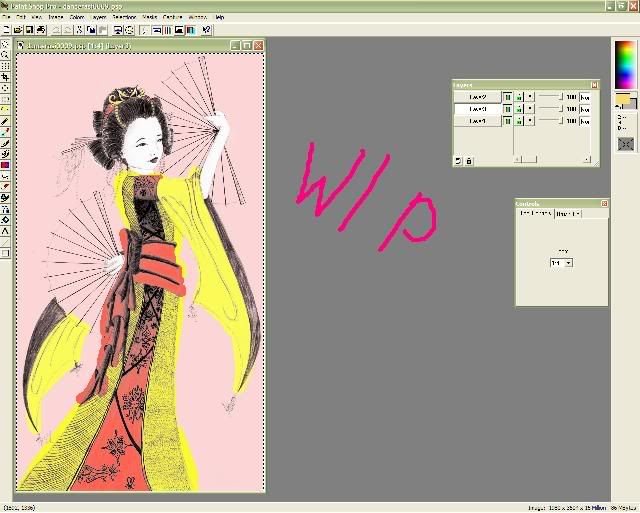640x513 pixels.
Task: Toggle visibility of Layer3
Action: click(507, 109)
